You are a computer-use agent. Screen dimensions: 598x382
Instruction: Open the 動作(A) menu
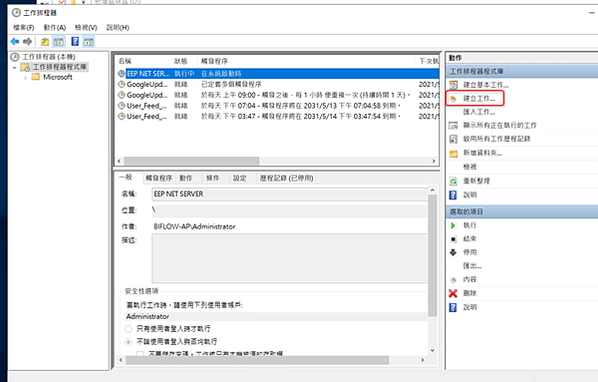tap(55, 27)
